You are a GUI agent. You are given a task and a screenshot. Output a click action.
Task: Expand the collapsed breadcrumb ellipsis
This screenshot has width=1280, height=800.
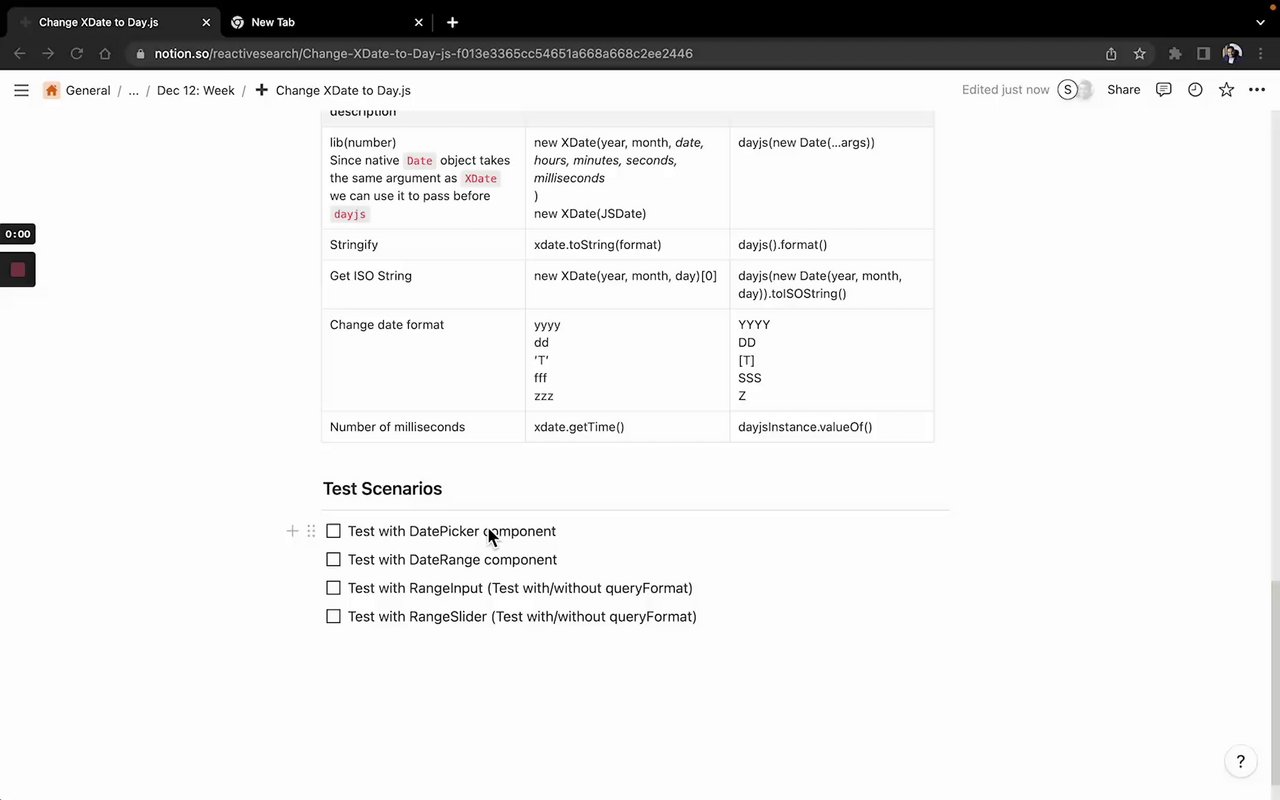point(133,90)
